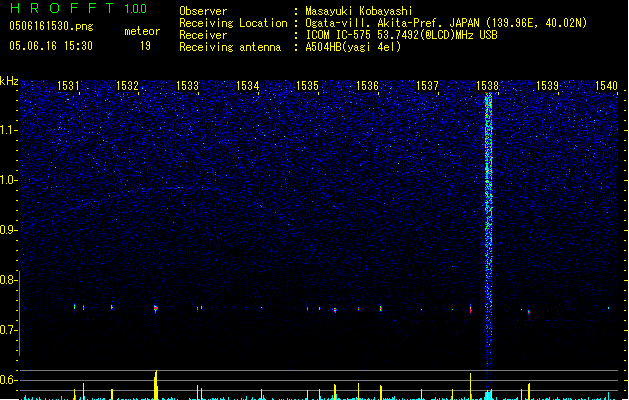Click the bright red meteor echo after 1532

pyautogui.click(x=156, y=309)
